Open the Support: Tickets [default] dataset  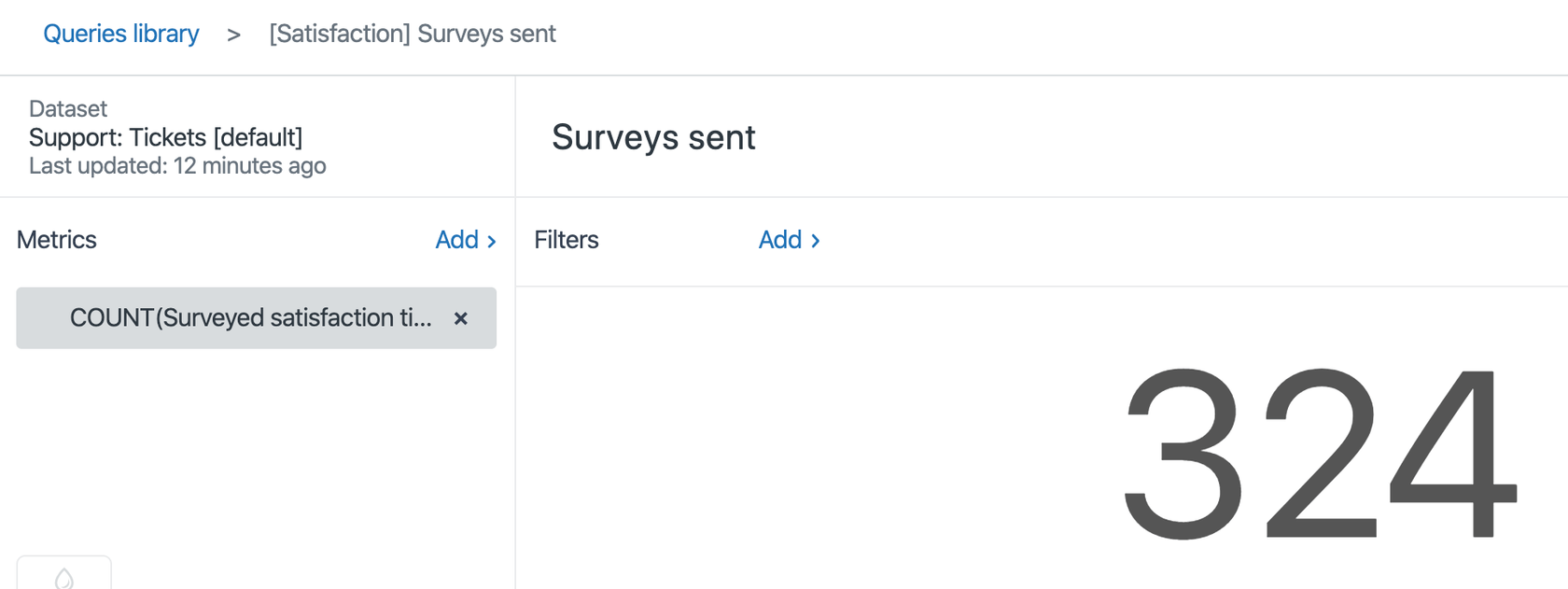click(164, 137)
